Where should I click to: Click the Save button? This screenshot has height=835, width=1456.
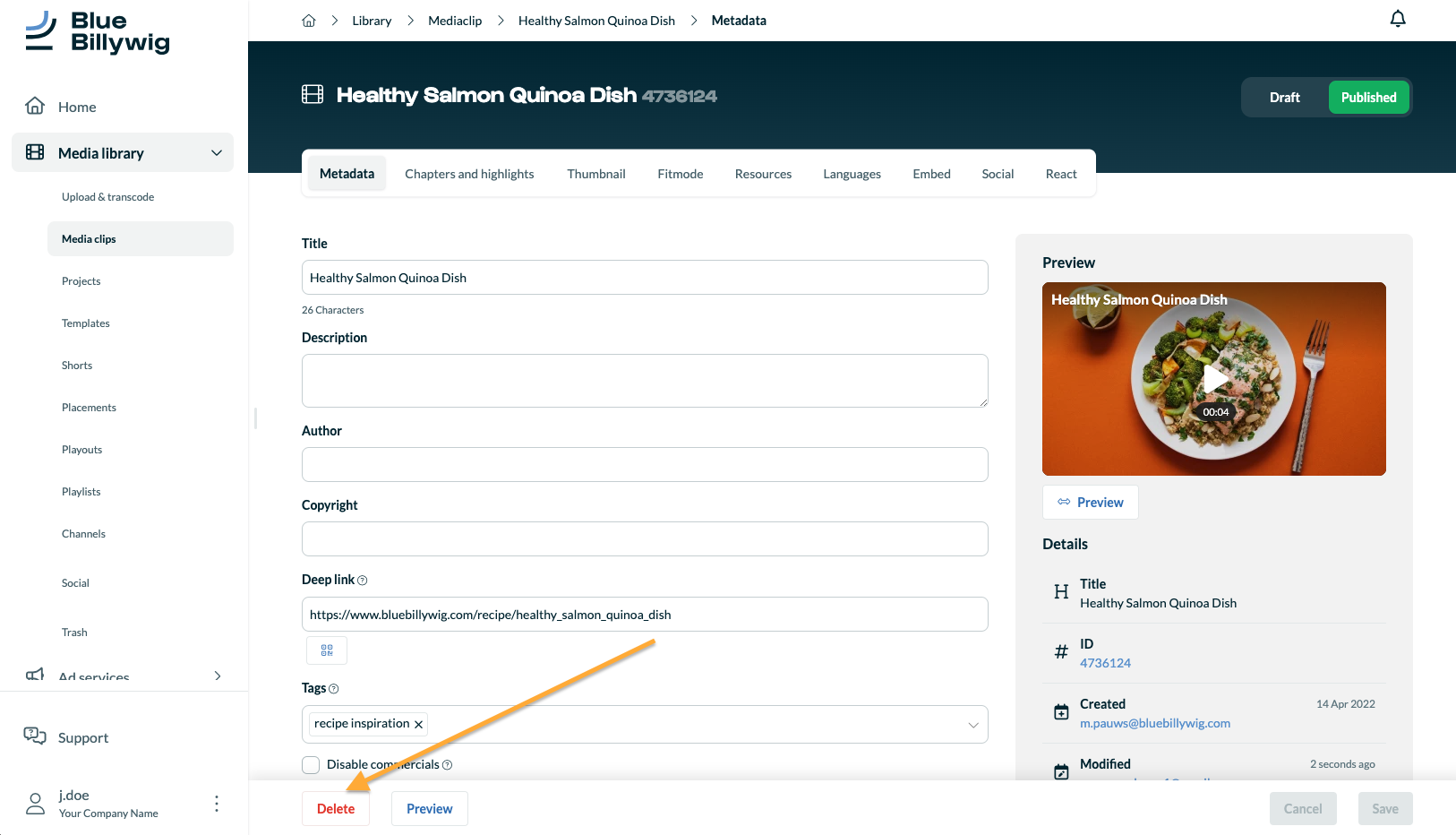coord(1385,809)
